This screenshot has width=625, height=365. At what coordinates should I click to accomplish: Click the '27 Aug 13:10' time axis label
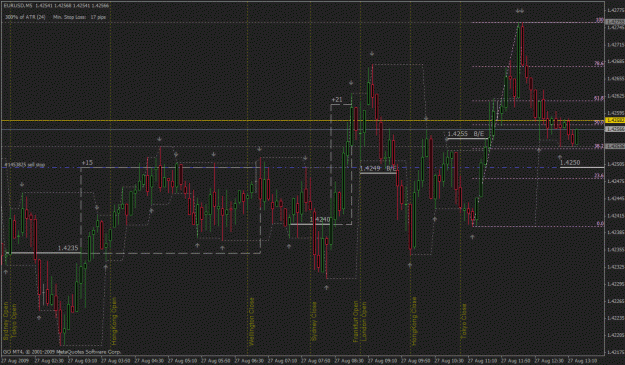(x=582, y=361)
